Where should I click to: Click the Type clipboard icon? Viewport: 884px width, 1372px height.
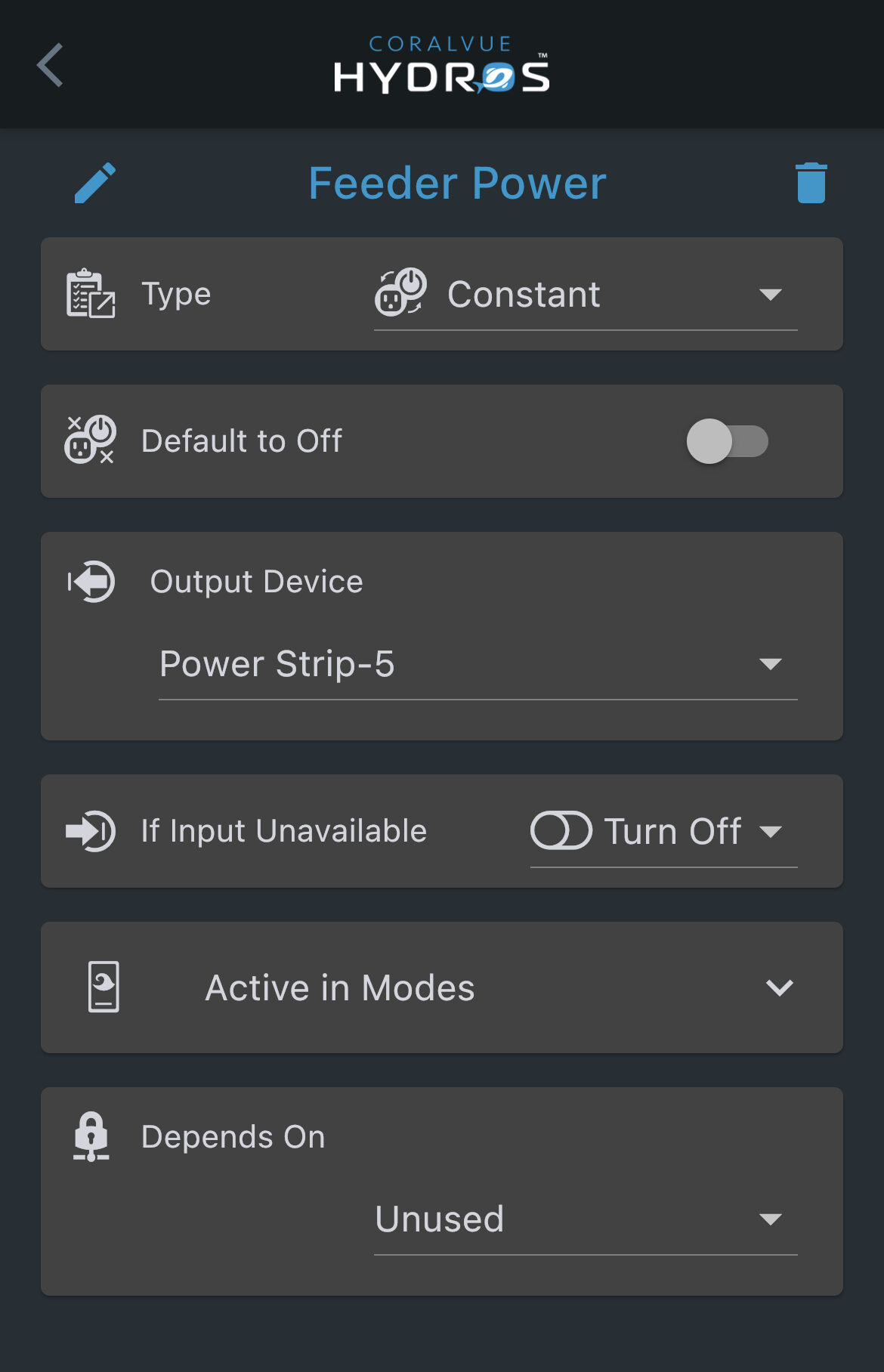click(89, 293)
